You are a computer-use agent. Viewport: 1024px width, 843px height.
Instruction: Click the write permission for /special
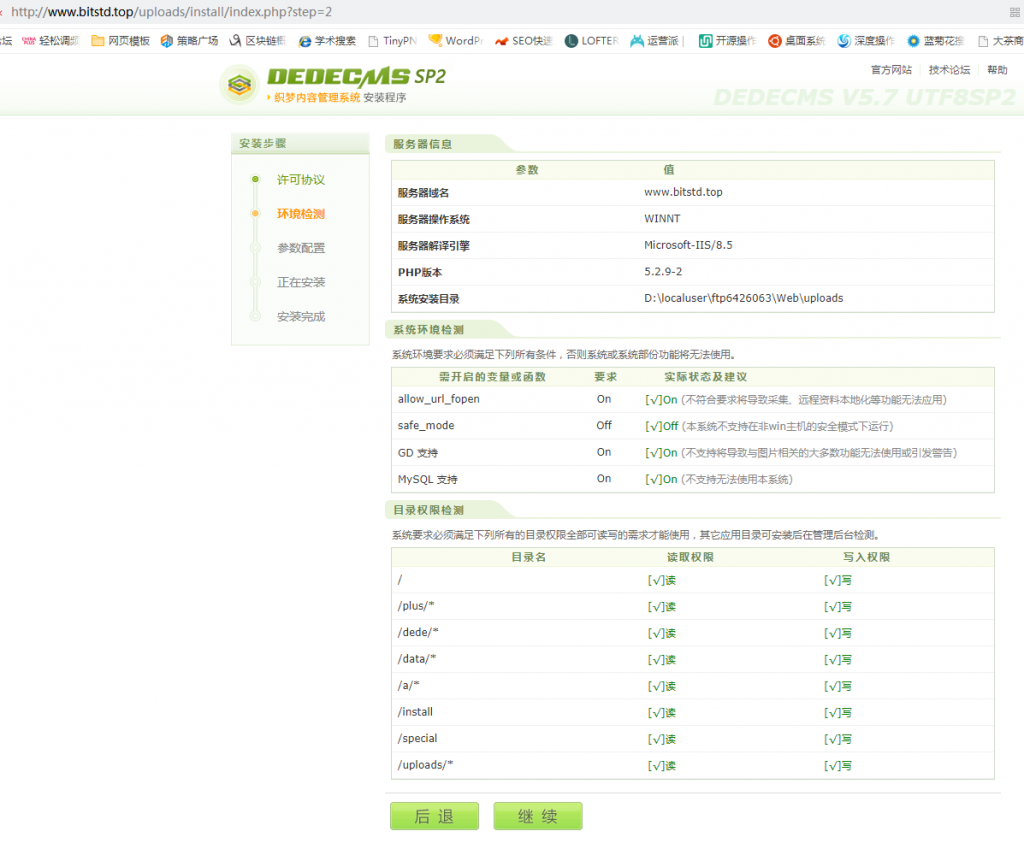click(838, 739)
